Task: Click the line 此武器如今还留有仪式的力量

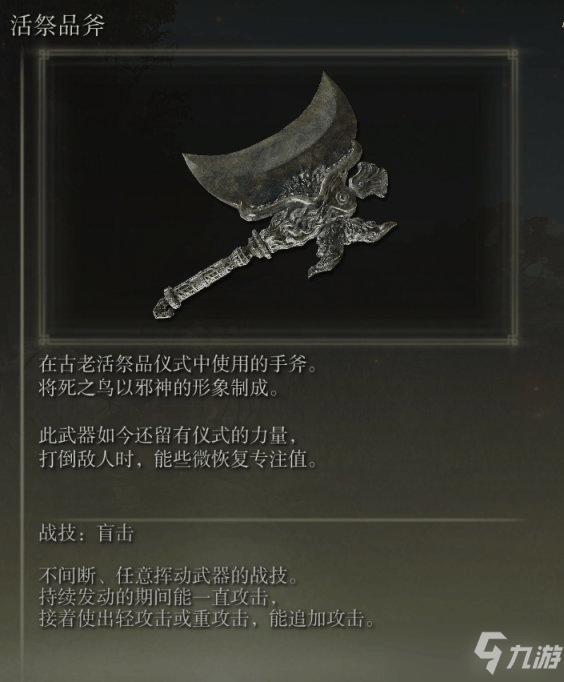Action: tap(169, 436)
